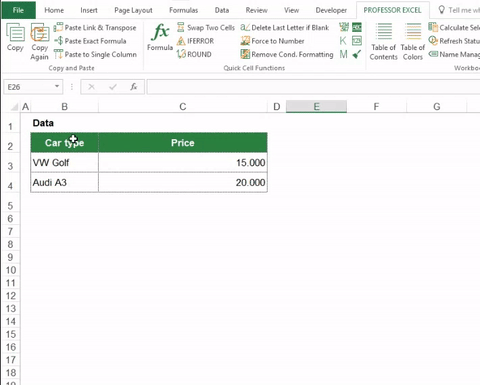Click the formula bar Cancel X
480x385 pixels.
(x=91, y=87)
